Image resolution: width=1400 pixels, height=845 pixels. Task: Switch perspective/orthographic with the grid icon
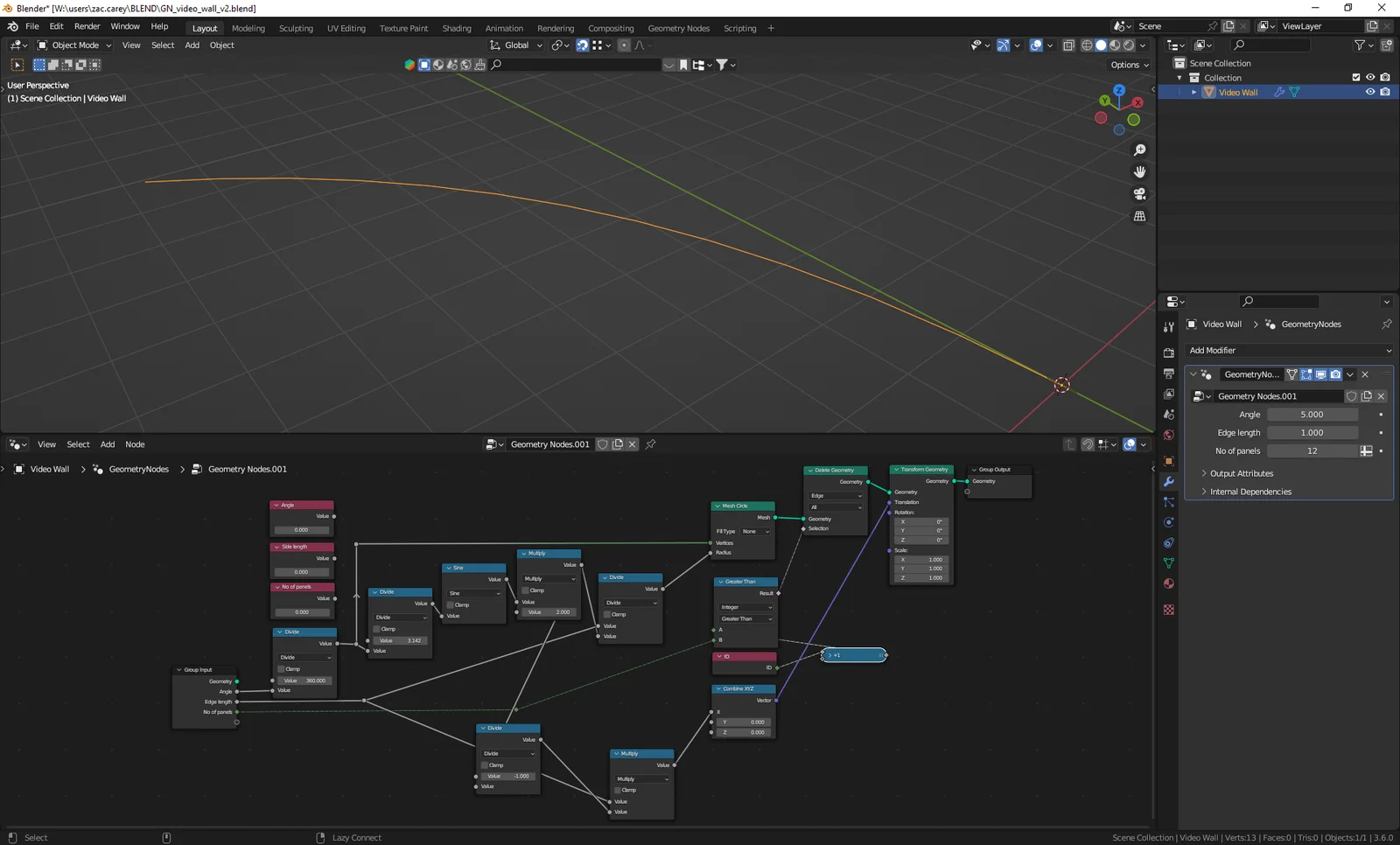click(x=1139, y=216)
